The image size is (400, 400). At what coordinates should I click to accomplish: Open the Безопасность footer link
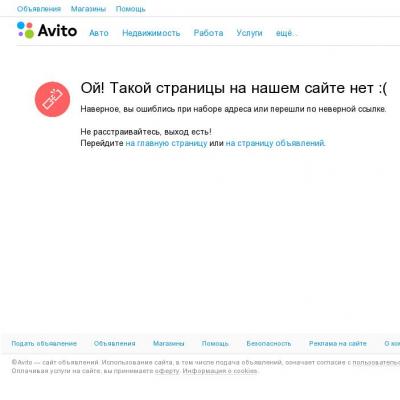pyautogui.click(x=269, y=343)
